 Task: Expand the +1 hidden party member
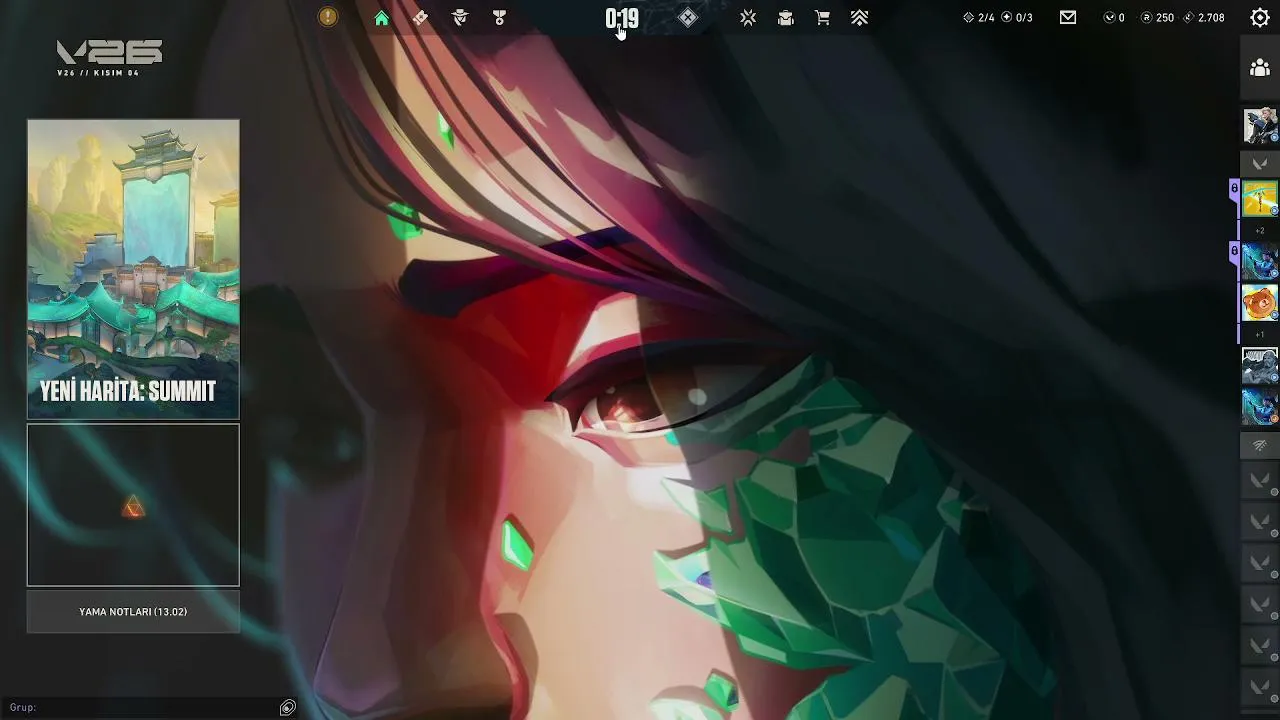coord(1260,335)
